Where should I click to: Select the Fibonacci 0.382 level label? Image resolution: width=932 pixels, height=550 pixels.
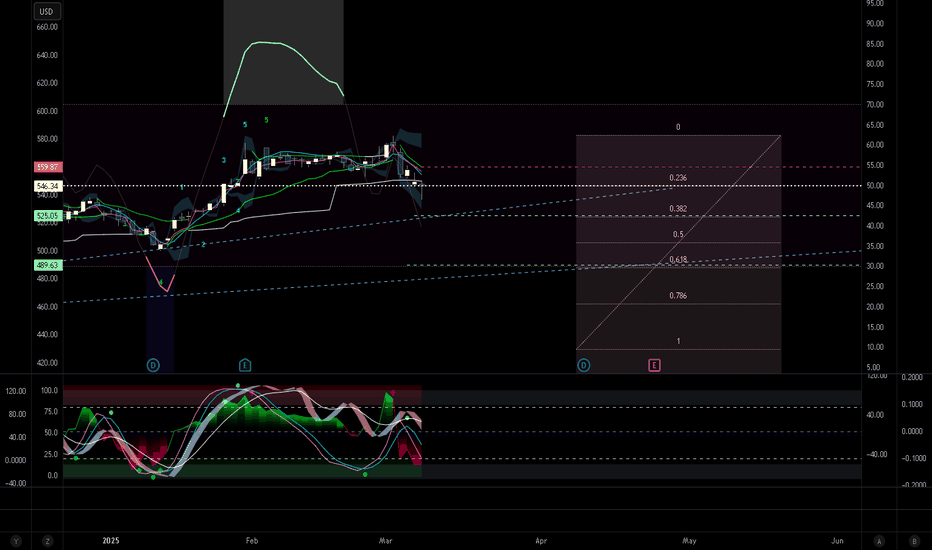[678, 209]
